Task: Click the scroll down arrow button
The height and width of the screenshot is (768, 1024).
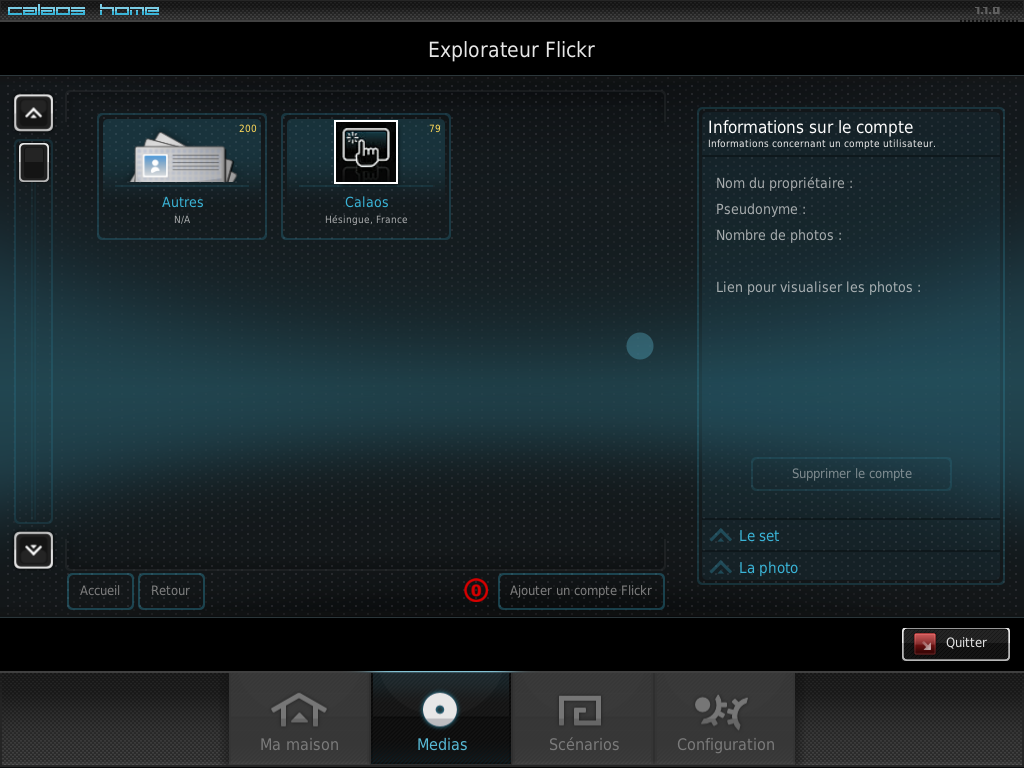Action: 33,550
